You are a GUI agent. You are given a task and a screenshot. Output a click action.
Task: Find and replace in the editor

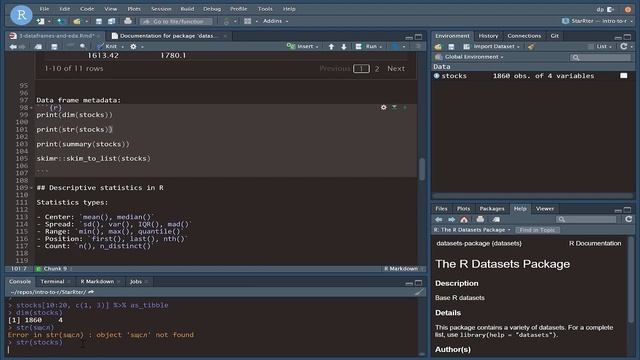tap(83, 47)
